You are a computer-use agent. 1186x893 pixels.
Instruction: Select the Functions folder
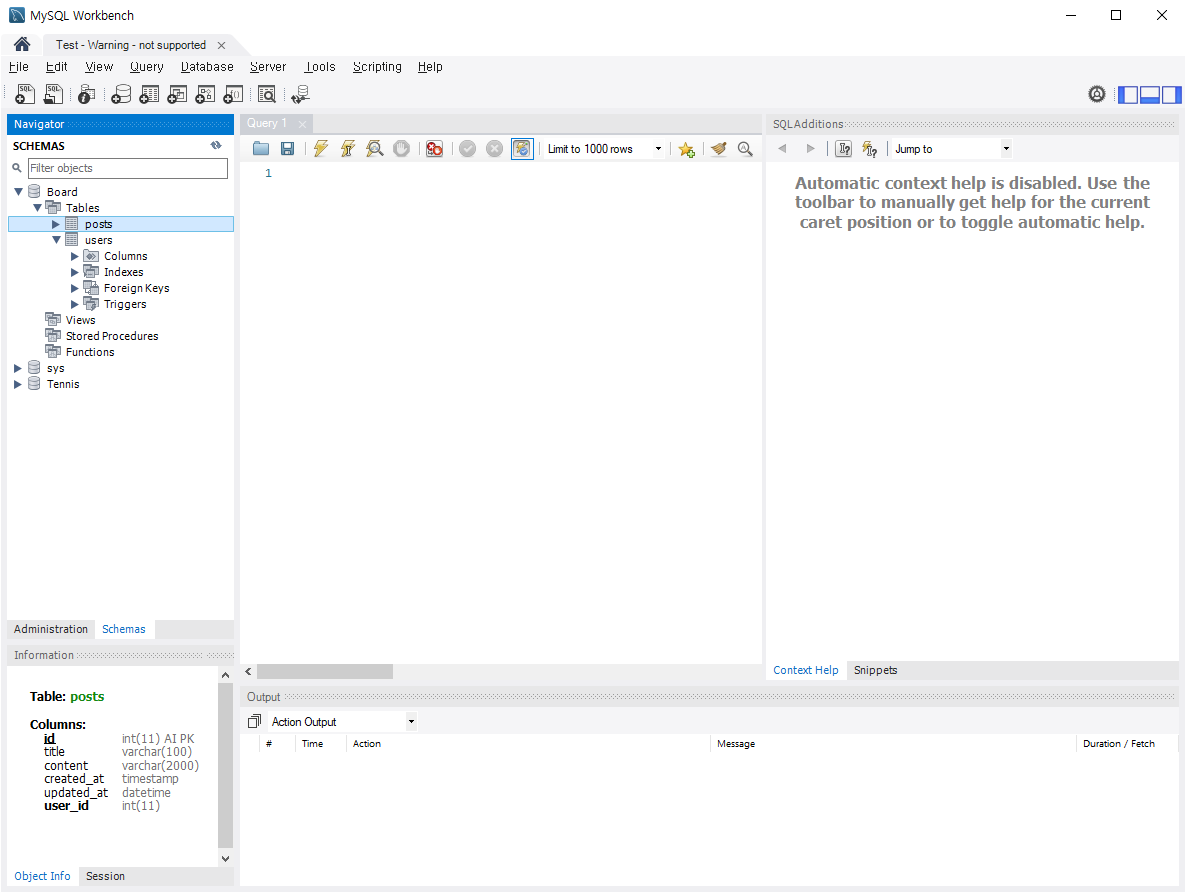click(x=90, y=352)
